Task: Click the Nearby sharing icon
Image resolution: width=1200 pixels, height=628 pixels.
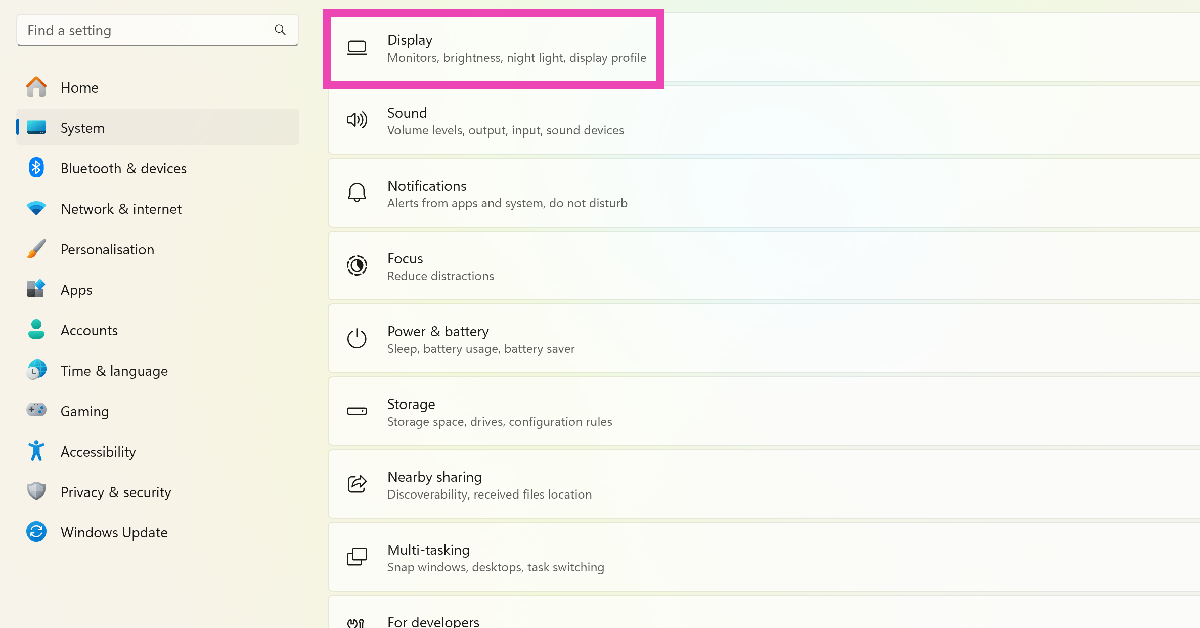Action: click(x=357, y=484)
